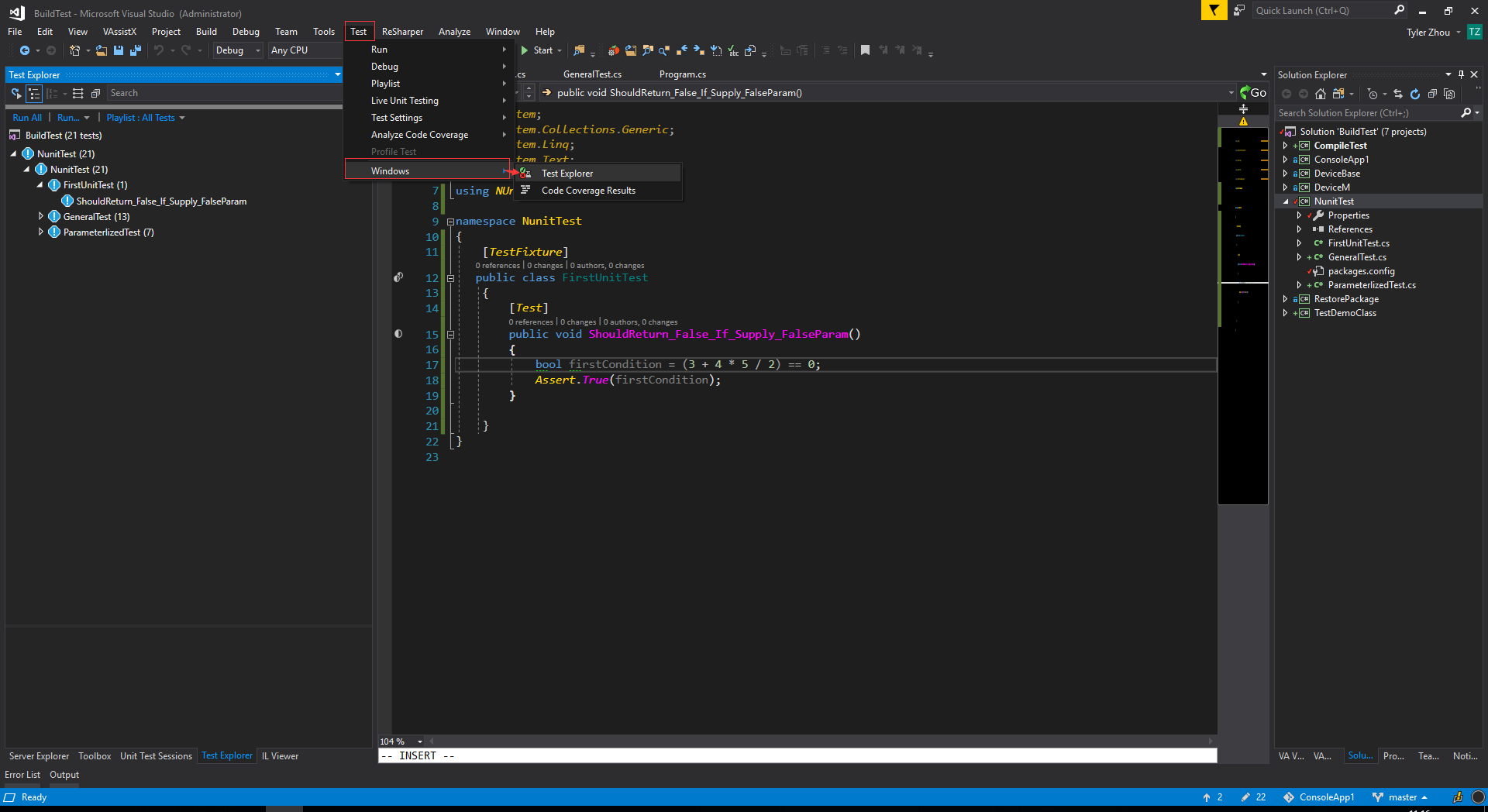Click the Save file icon
This screenshot has height=812, width=1488.
tap(119, 50)
